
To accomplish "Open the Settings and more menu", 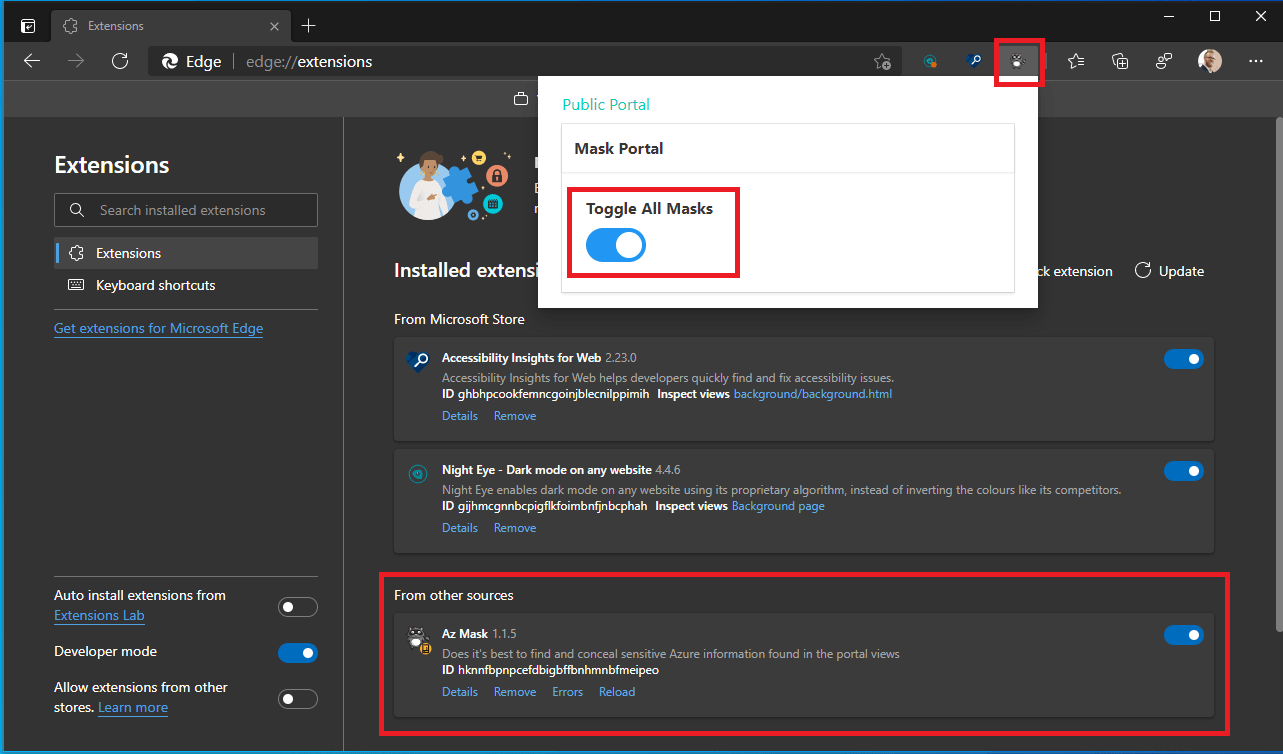I will [1255, 61].
